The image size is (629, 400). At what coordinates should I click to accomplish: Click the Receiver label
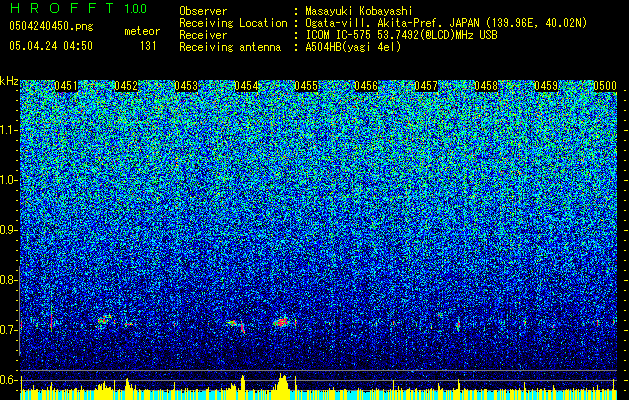[203, 35]
